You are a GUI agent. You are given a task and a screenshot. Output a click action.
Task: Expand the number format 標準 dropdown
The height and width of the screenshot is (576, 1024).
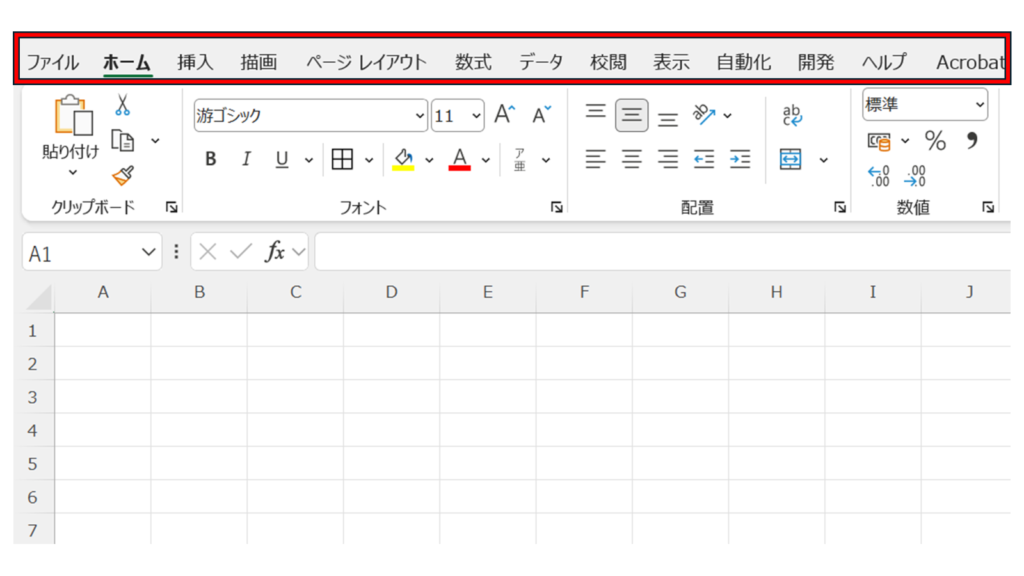(x=978, y=105)
